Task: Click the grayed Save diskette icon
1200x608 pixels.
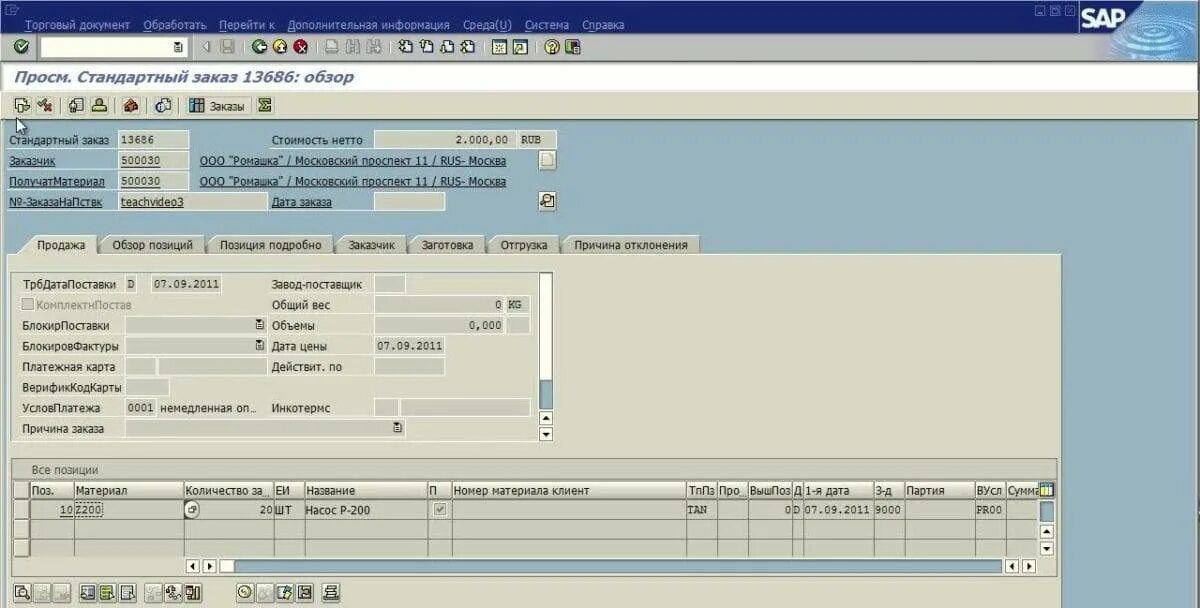Action: (x=228, y=47)
